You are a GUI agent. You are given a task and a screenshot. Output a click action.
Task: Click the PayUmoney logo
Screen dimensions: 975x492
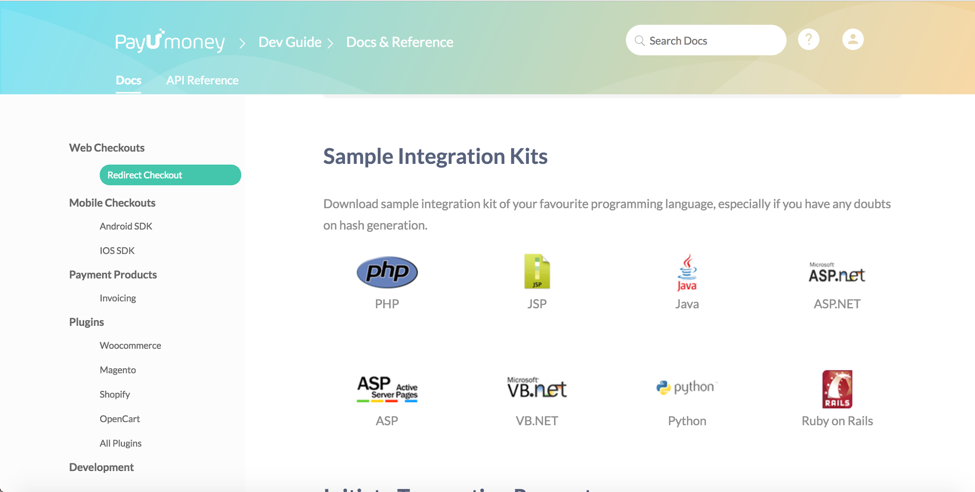[170, 41]
